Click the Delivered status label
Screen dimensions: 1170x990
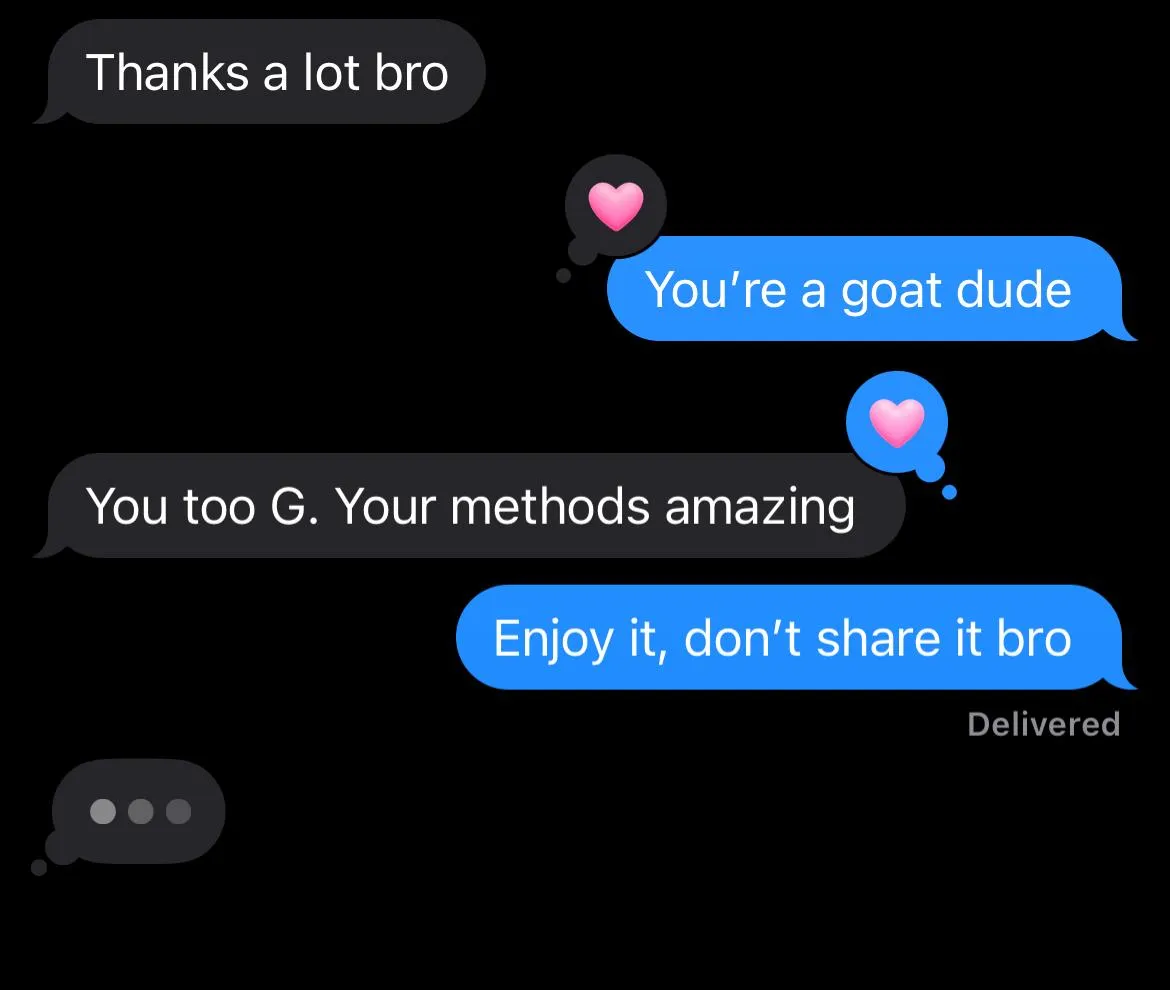click(x=1043, y=724)
